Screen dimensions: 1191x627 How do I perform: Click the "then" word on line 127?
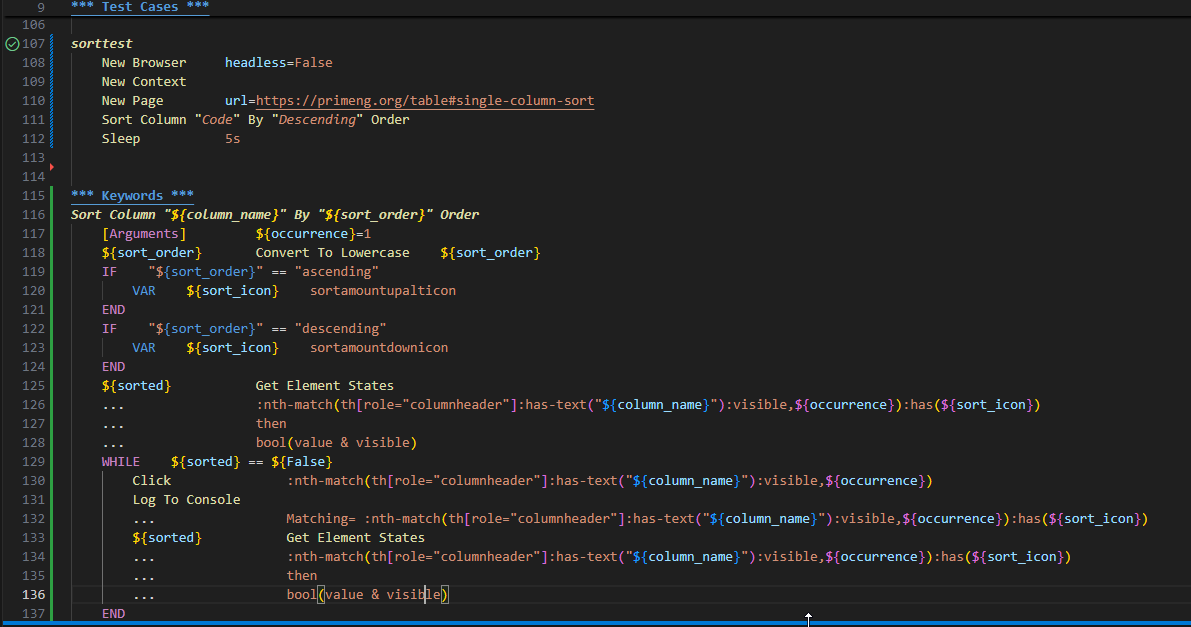(271, 424)
